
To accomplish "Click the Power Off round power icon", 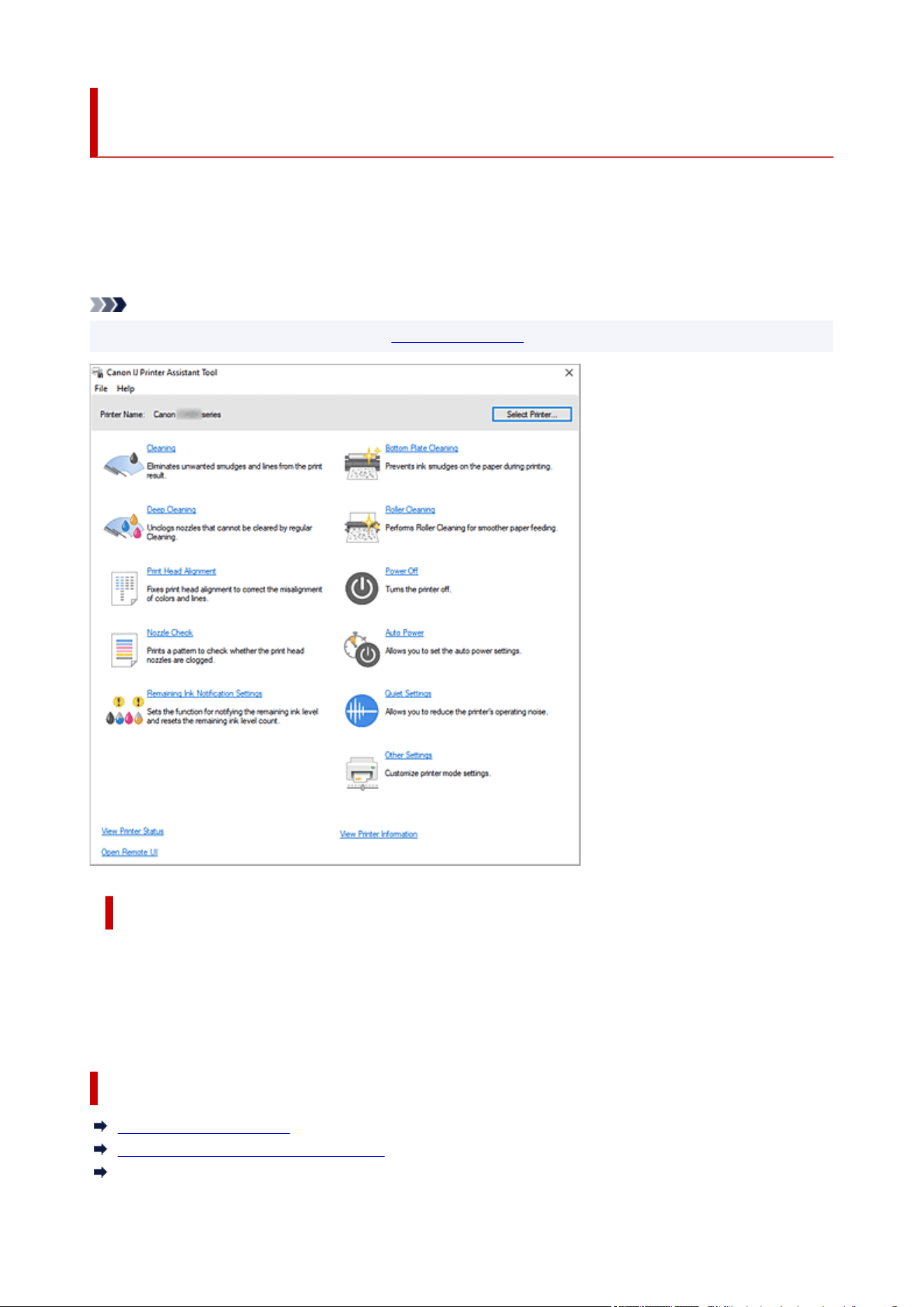I will [362, 588].
